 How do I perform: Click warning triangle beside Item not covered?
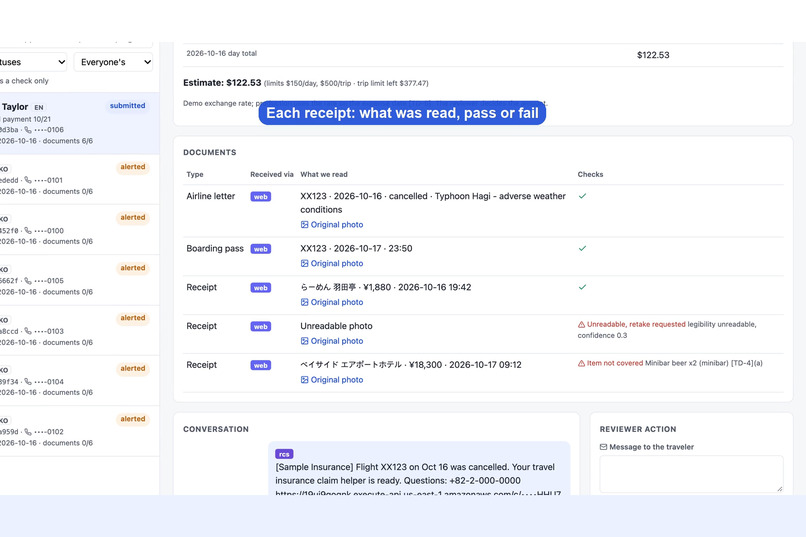(581, 363)
